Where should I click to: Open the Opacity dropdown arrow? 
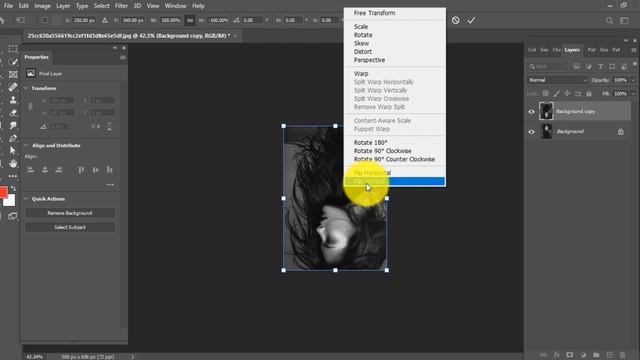pyautogui.click(x=633, y=80)
